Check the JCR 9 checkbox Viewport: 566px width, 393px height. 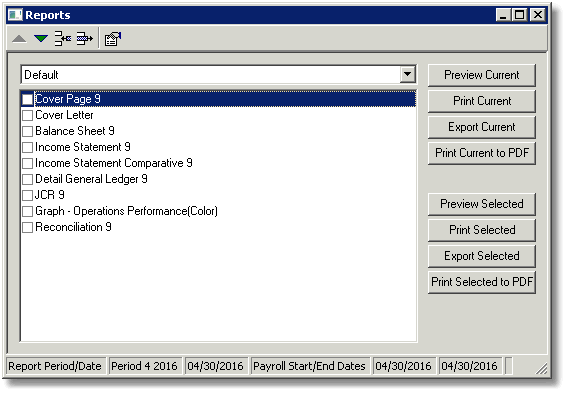(27, 195)
